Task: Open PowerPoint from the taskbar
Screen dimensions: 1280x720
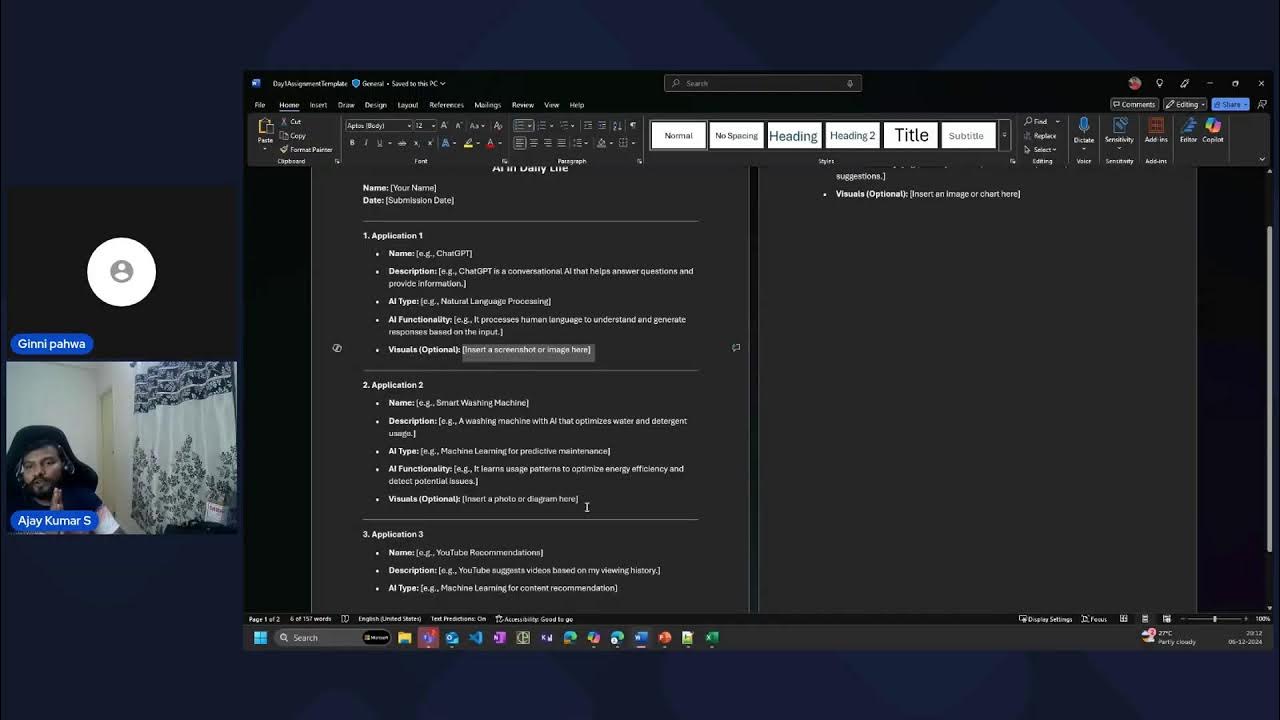Action: point(665,637)
